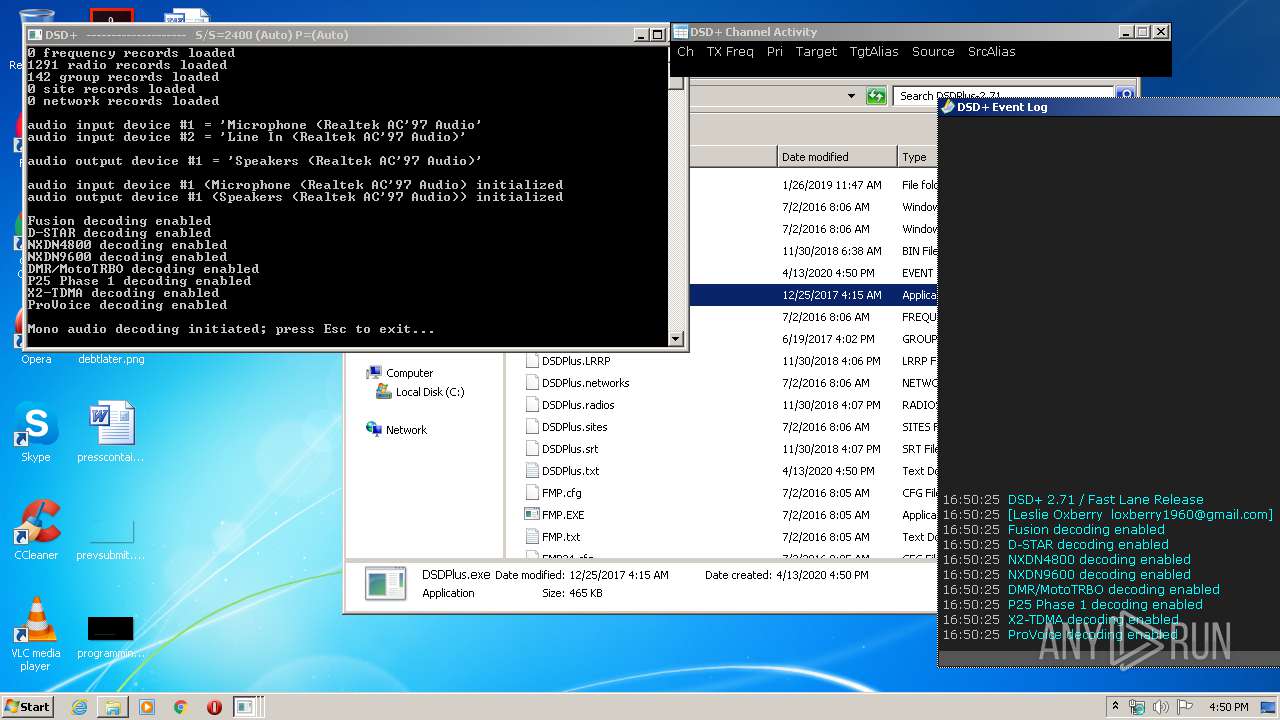Screen dimensions: 1280x720
Task: Refresh the Explorer folder view
Action: [876, 96]
